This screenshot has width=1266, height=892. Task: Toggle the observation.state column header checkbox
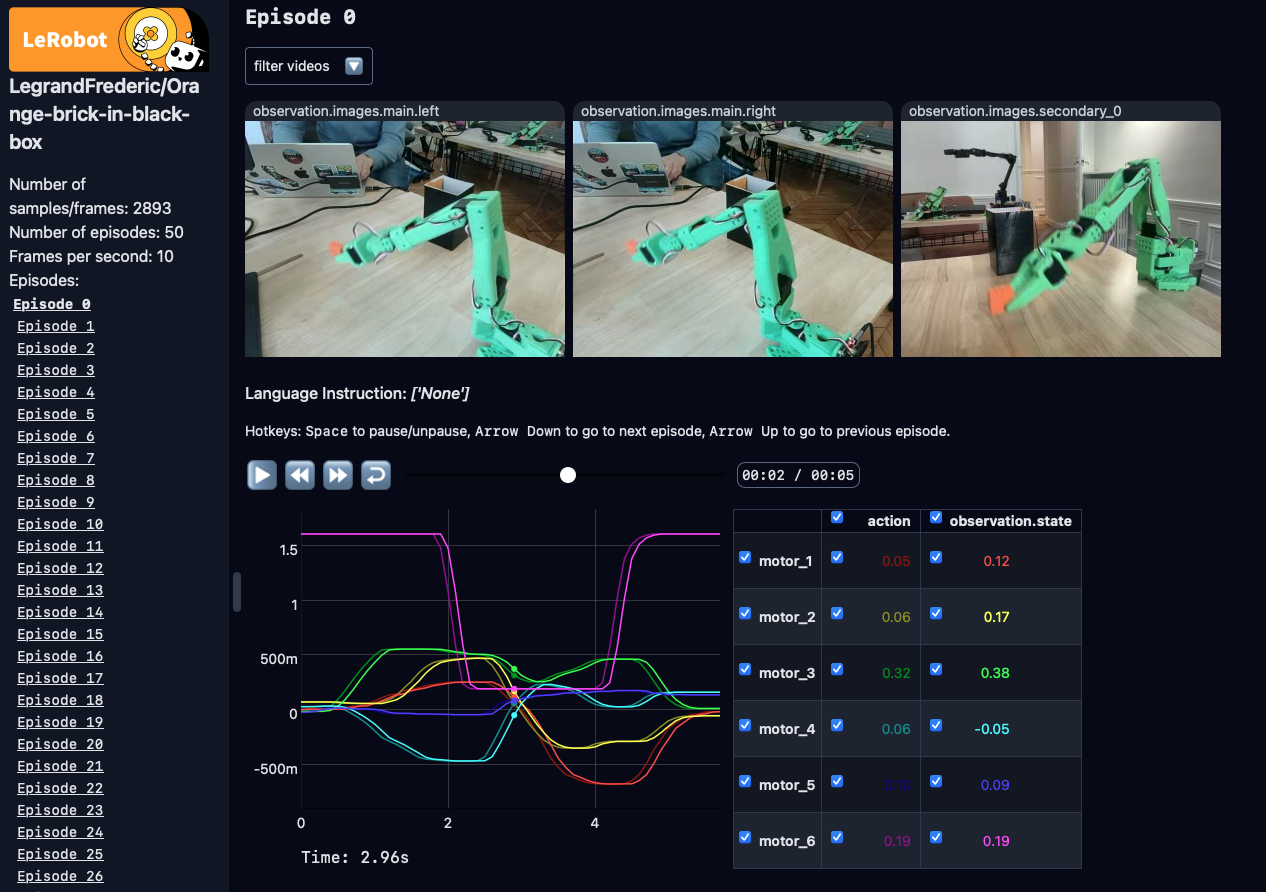(x=935, y=517)
